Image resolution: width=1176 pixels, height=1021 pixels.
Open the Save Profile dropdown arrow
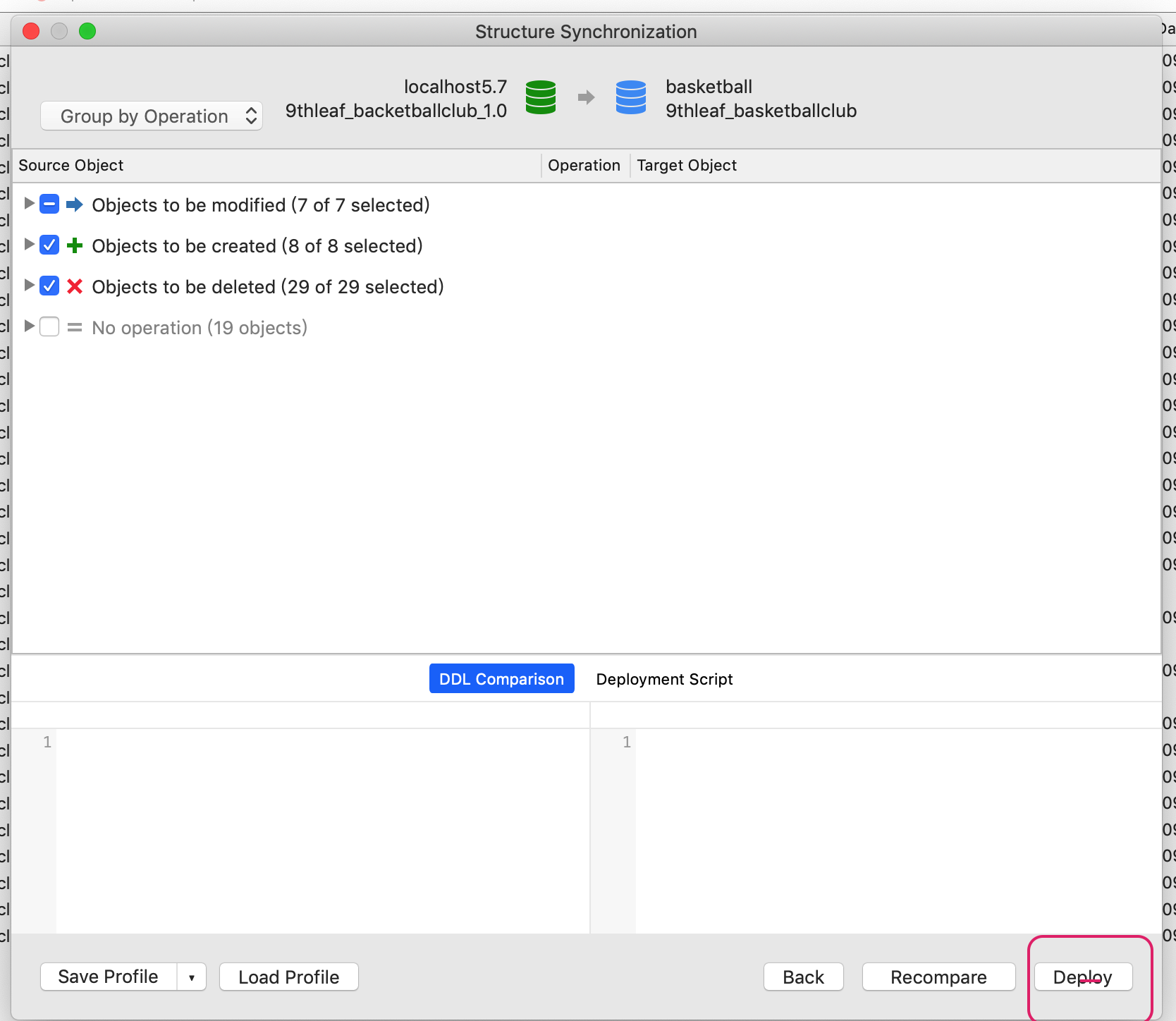coord(191,977)
